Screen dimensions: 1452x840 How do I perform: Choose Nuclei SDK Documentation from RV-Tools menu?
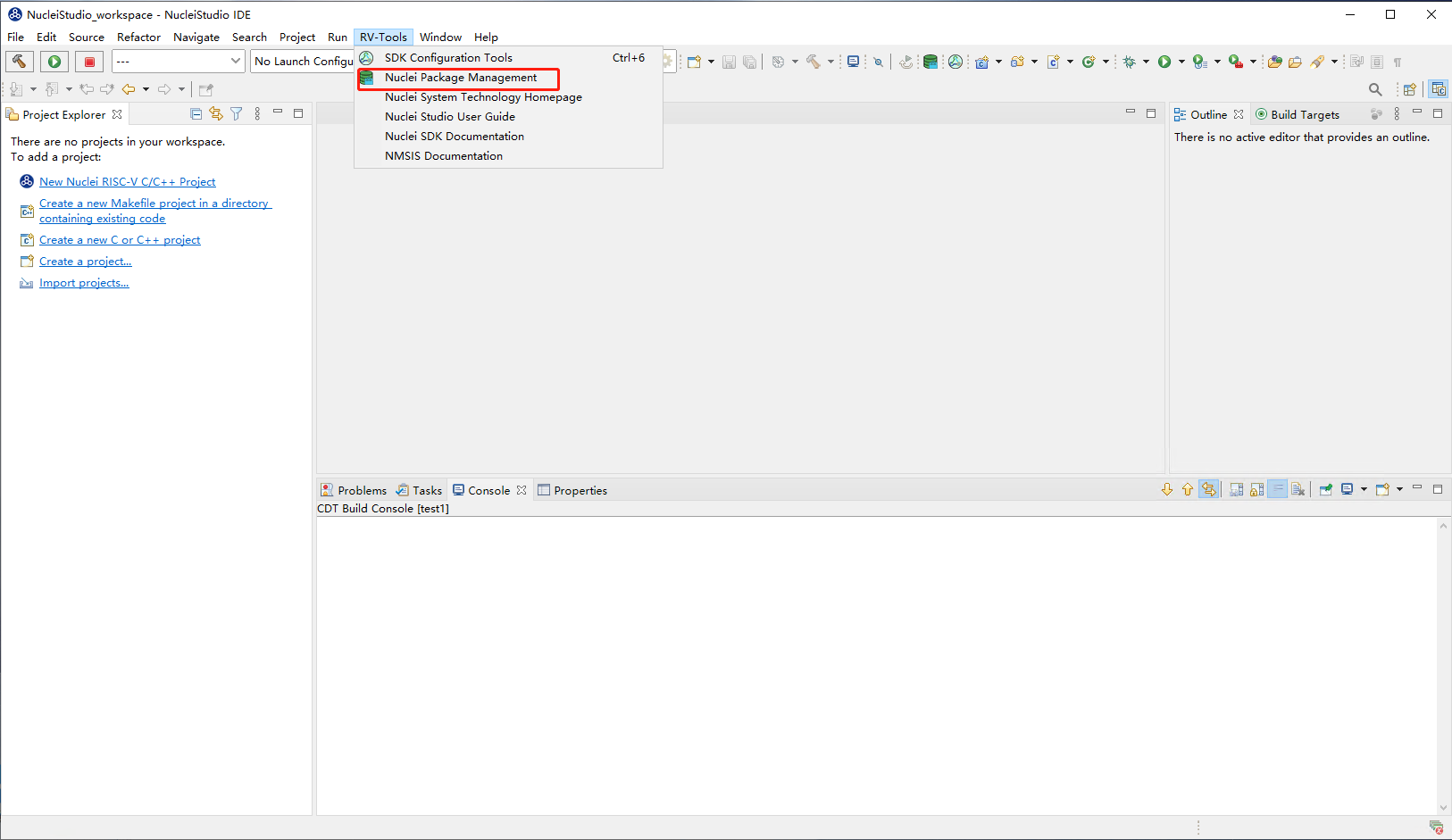(x=454, y=137)
